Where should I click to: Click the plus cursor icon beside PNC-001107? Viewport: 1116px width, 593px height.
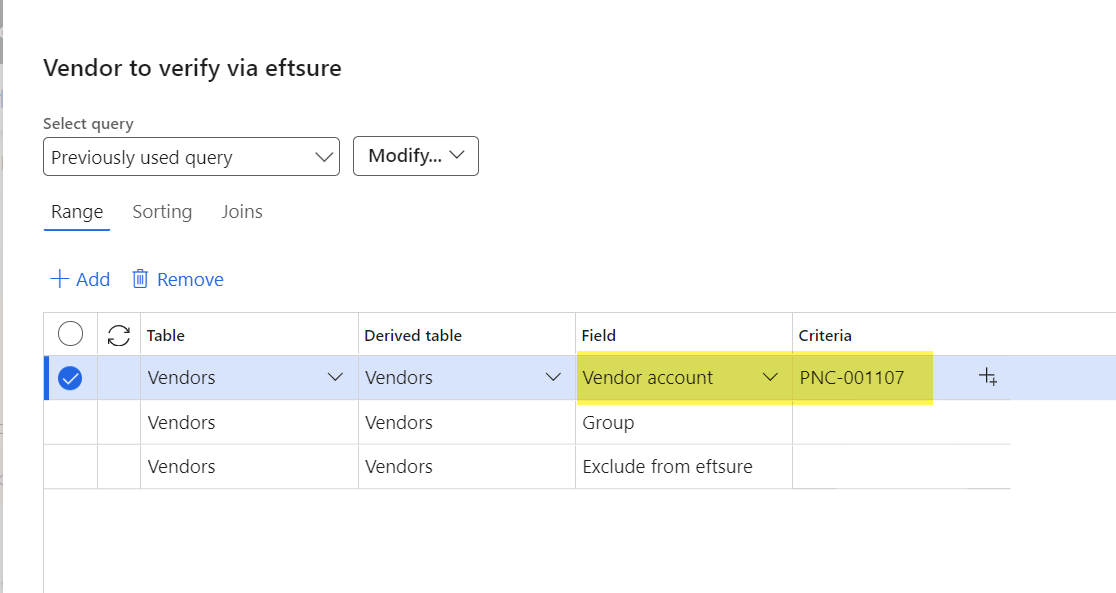coord(988,377)
